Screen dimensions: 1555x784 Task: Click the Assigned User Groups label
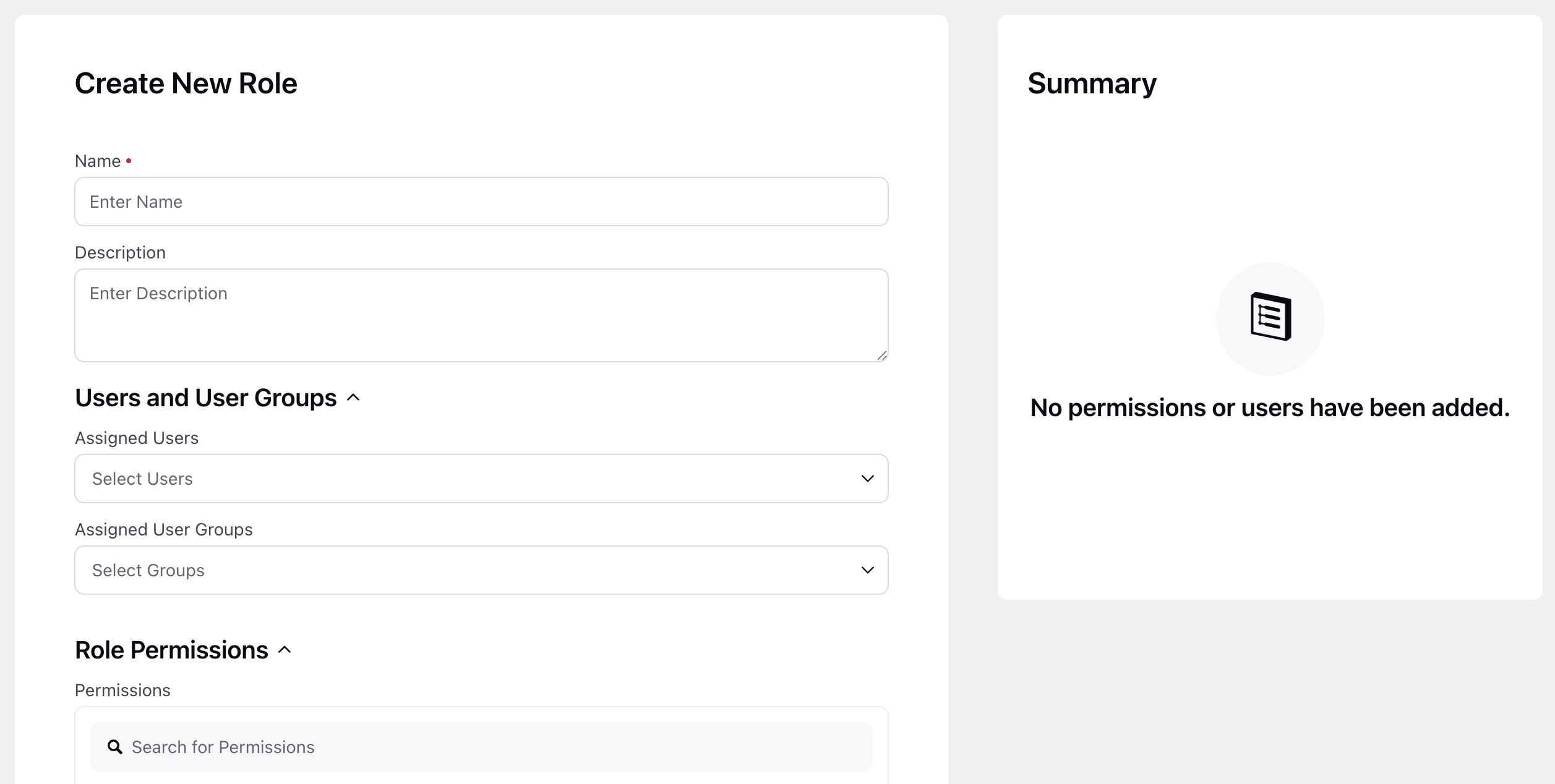[164, 529]
